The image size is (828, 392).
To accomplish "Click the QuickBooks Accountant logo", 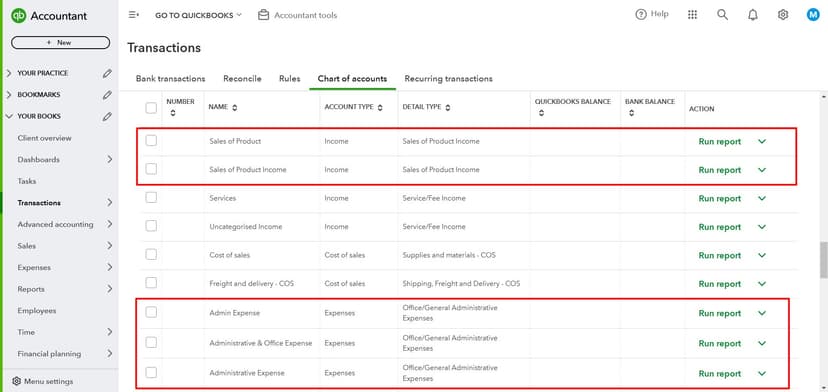I will [x=49, y=16].
